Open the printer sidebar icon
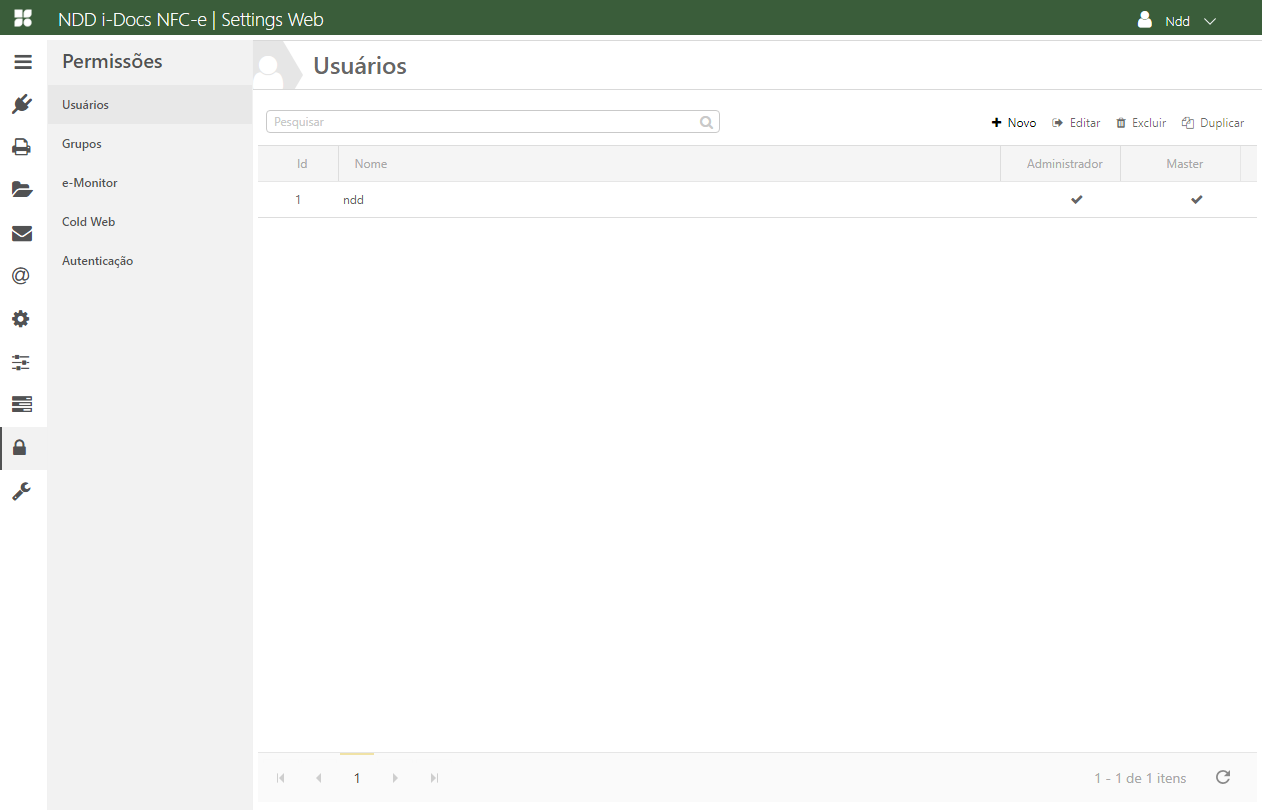The height and width of the screenshot is (810, 1262). pyautogui.click(x=22, y=147)
